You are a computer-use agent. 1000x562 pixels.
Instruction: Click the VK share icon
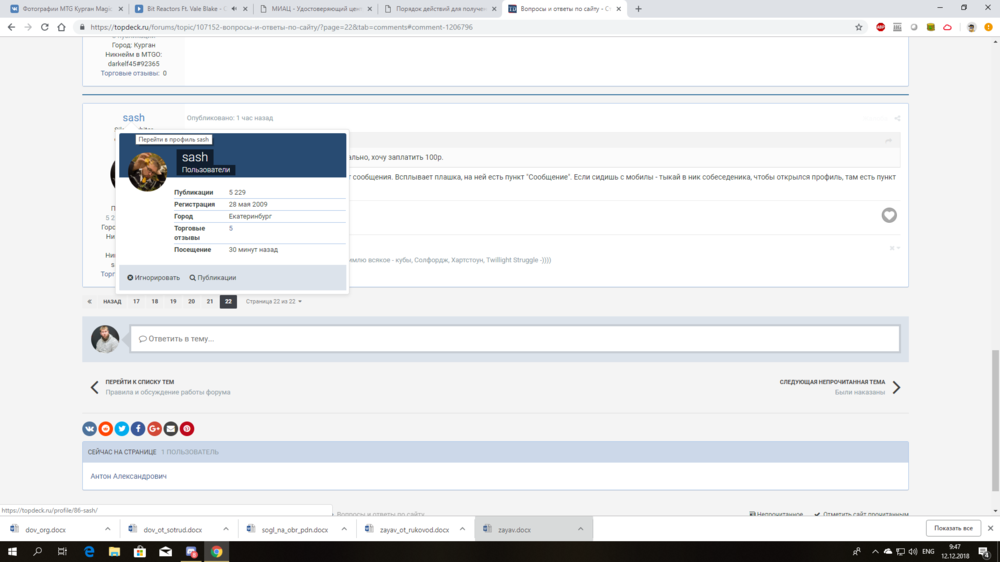point(90,429)
